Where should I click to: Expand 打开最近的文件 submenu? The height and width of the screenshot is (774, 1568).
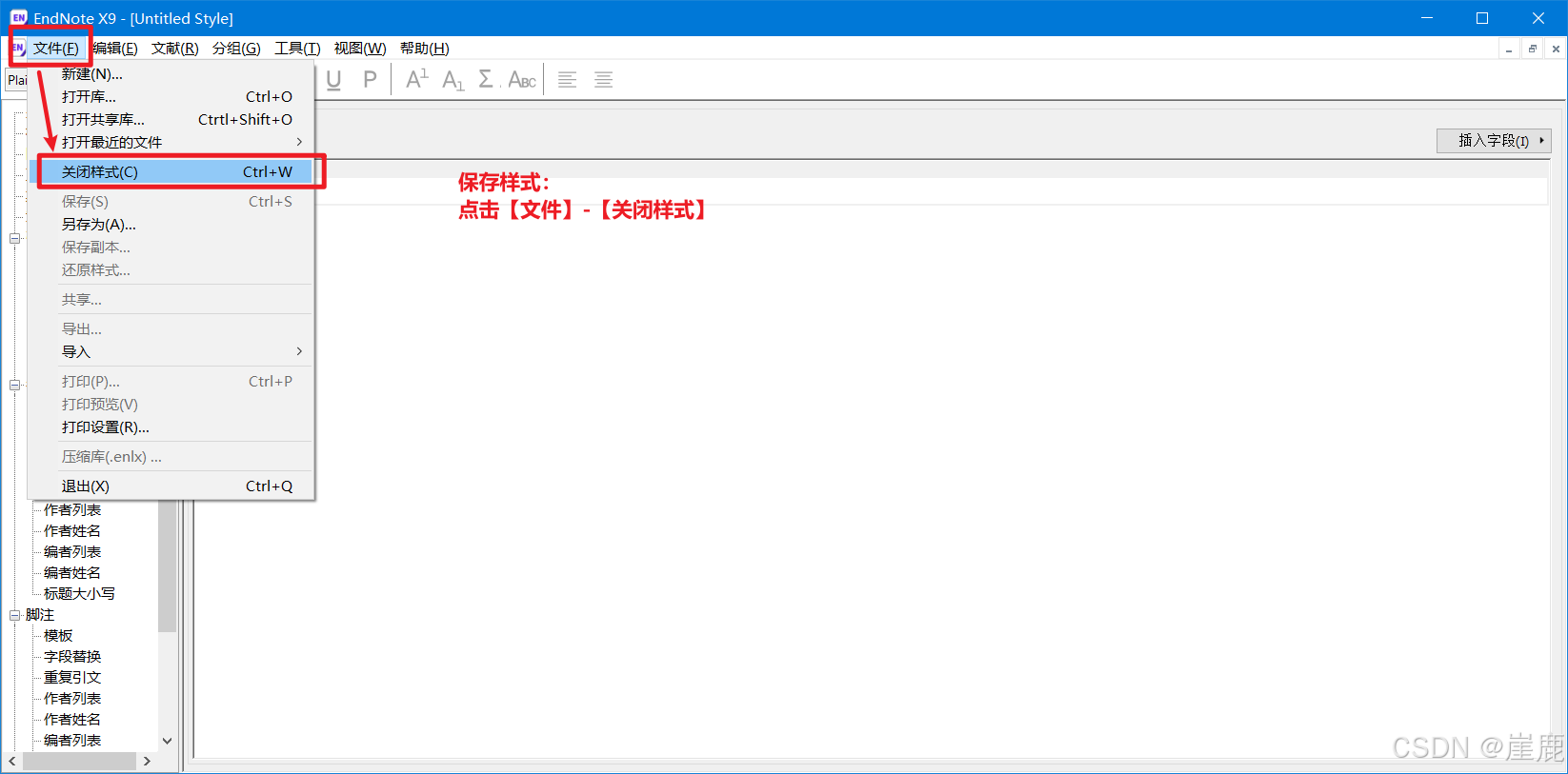pyautogui.click(x=171, y=143)
